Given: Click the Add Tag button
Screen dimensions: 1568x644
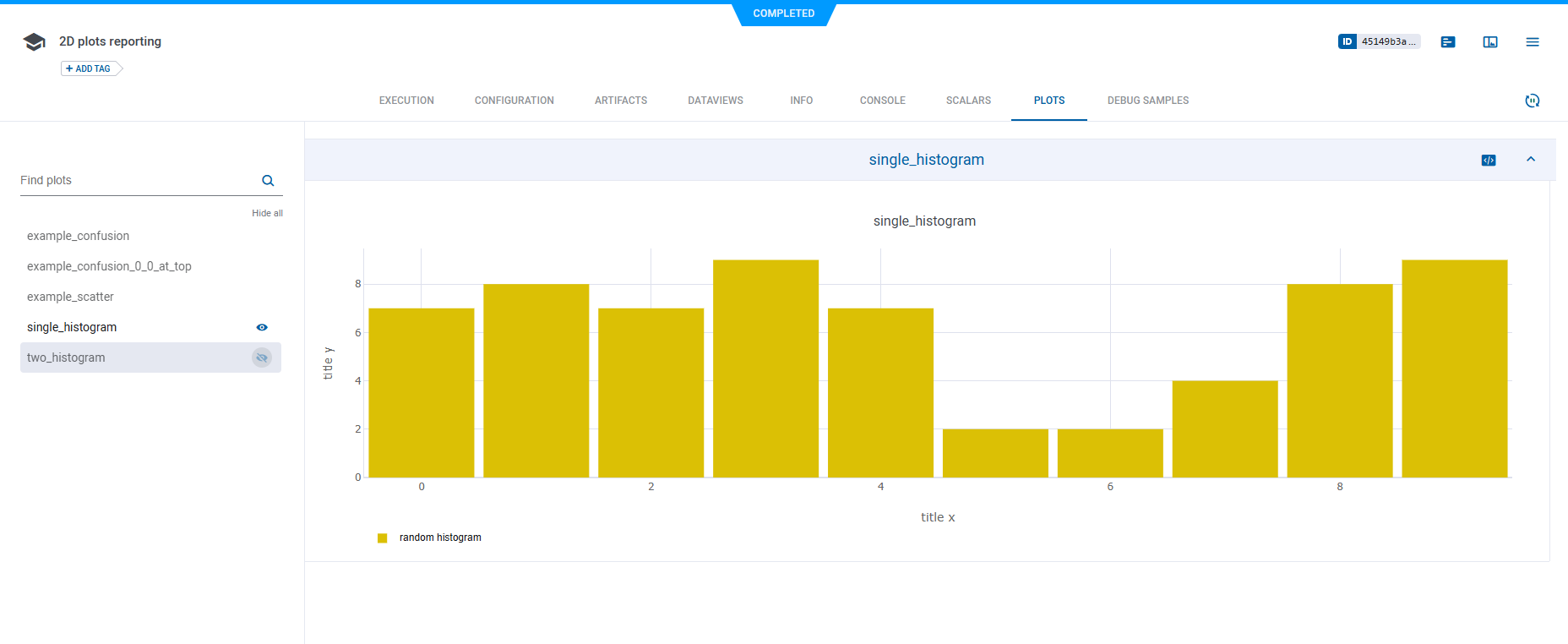Looking at the screenshot, I should tap(90, 68).
